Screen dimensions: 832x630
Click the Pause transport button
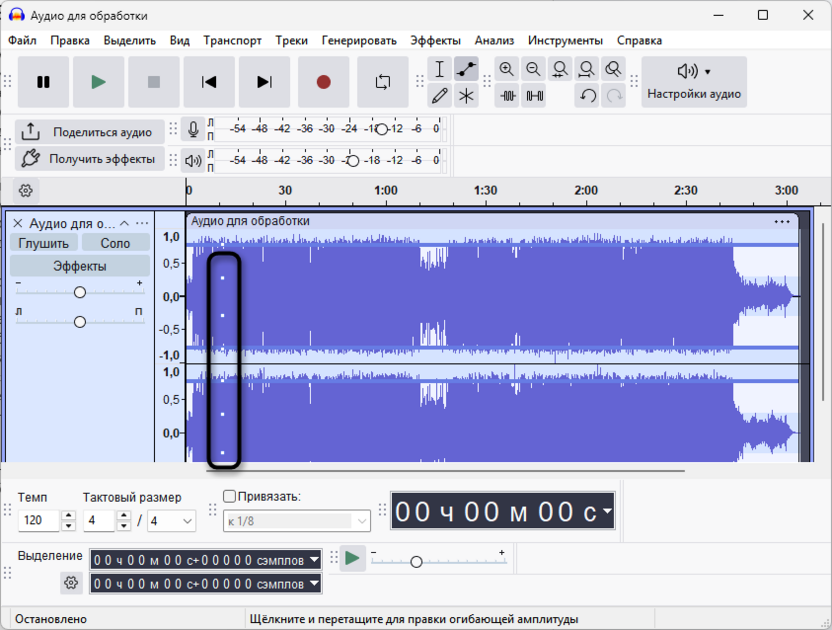[44, 82]
